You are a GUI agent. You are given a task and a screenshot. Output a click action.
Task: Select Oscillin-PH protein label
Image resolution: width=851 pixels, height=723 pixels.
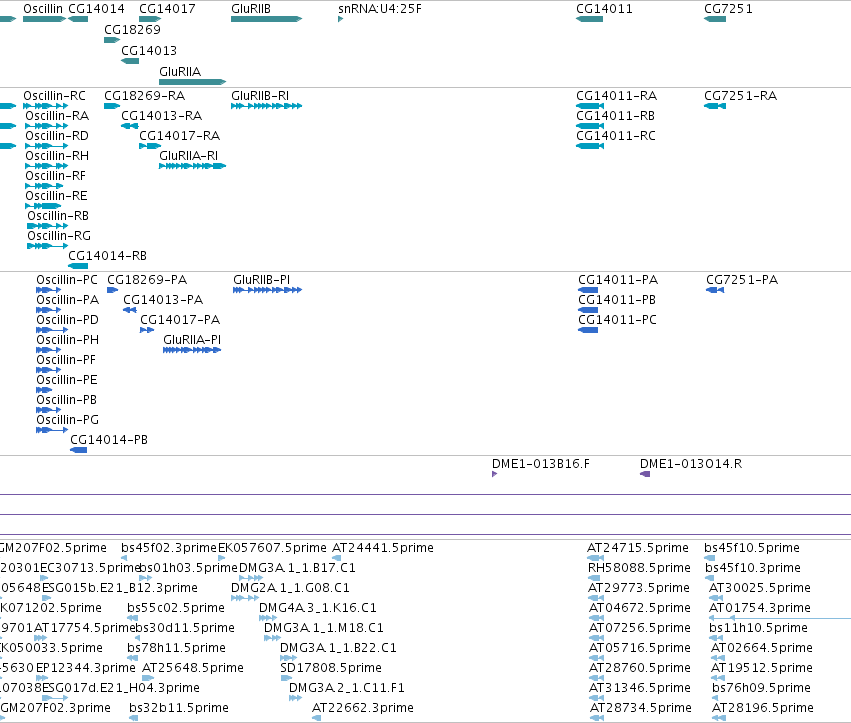[x=68, y=340]
